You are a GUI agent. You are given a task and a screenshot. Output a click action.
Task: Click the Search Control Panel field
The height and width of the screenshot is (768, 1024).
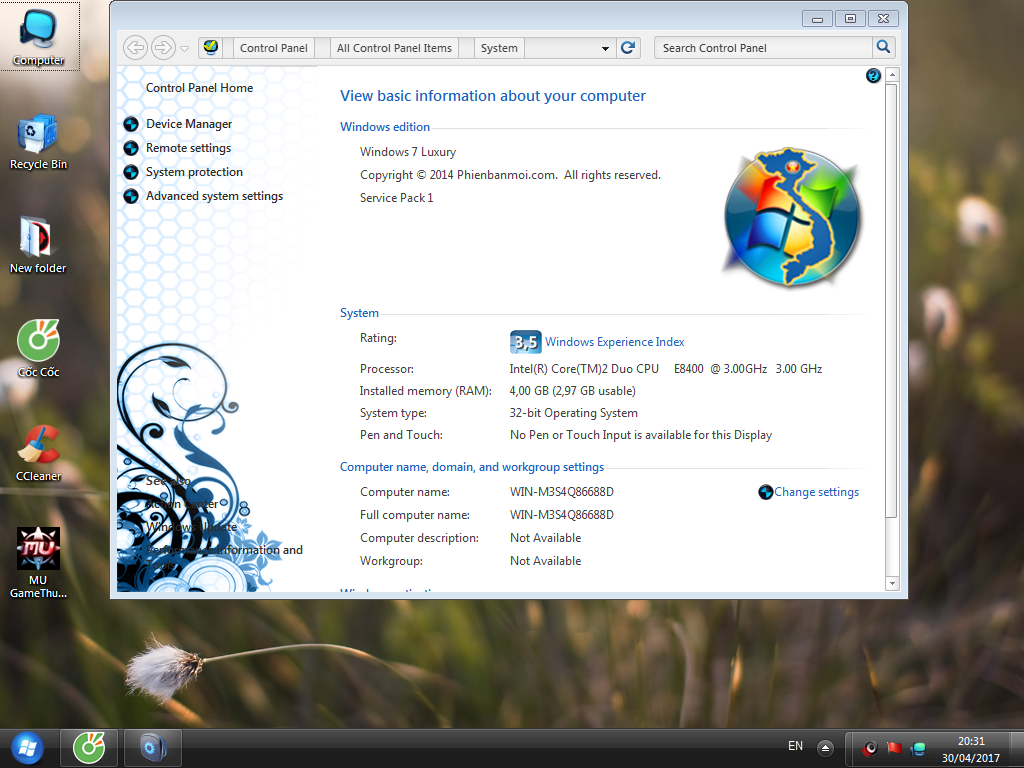click(x=763, y=48)
